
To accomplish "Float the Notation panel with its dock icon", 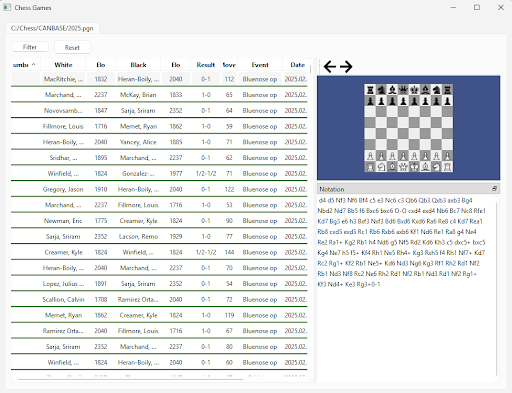I will point(494,189).
